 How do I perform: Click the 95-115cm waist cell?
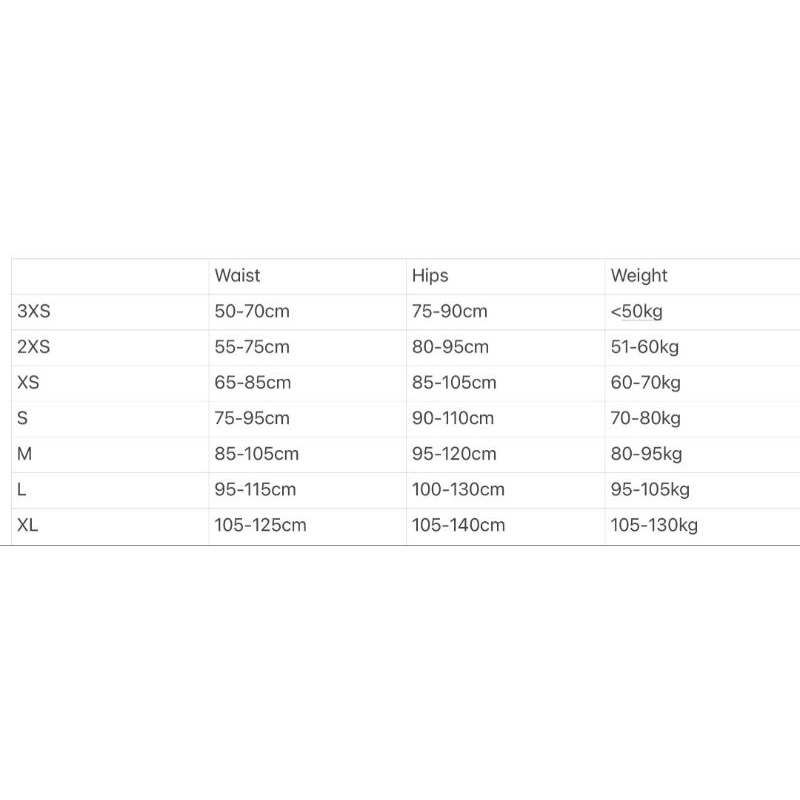[256, 490]
